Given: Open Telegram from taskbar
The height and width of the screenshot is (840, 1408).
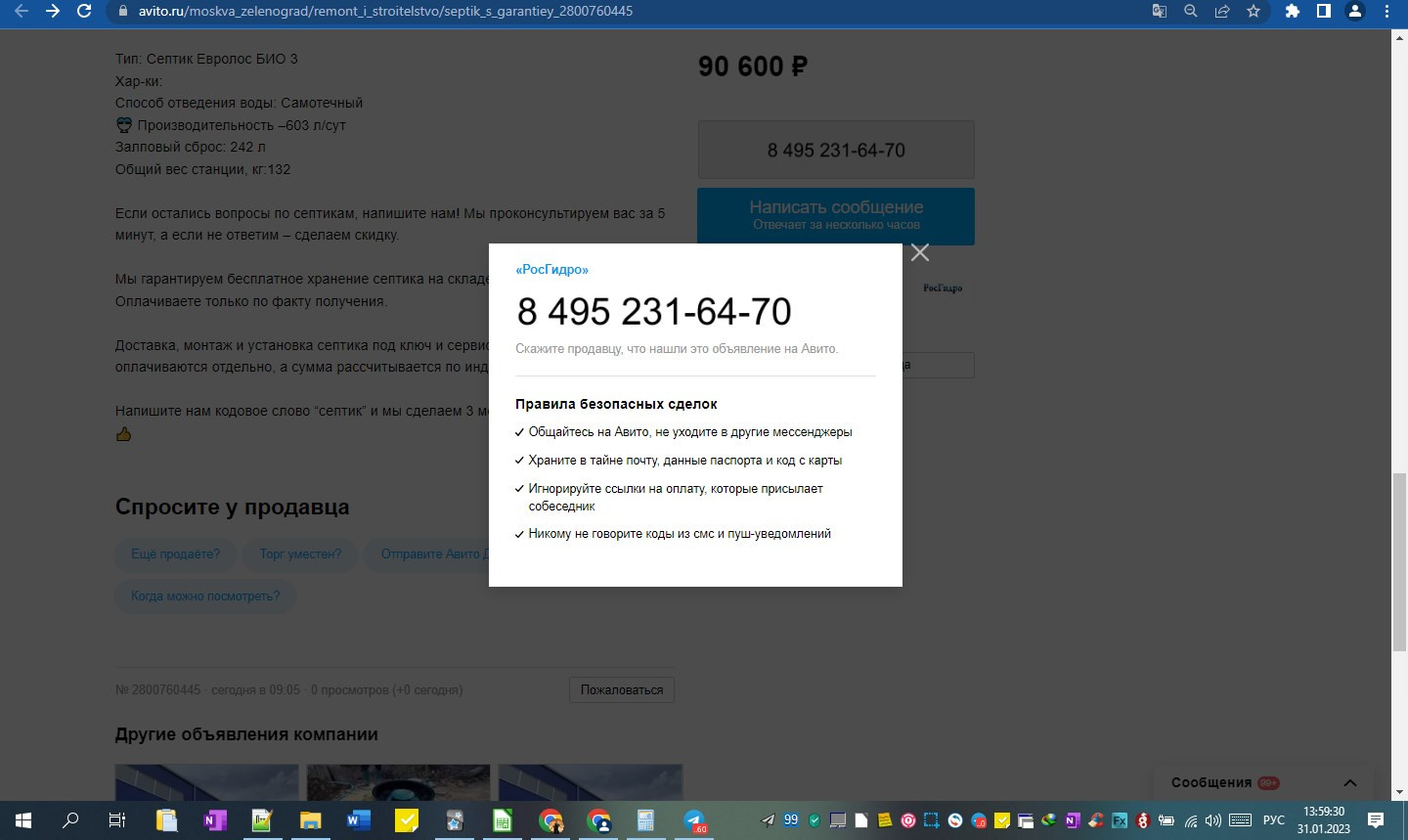Looking at the screenshot, I should [x=694, y=820].
